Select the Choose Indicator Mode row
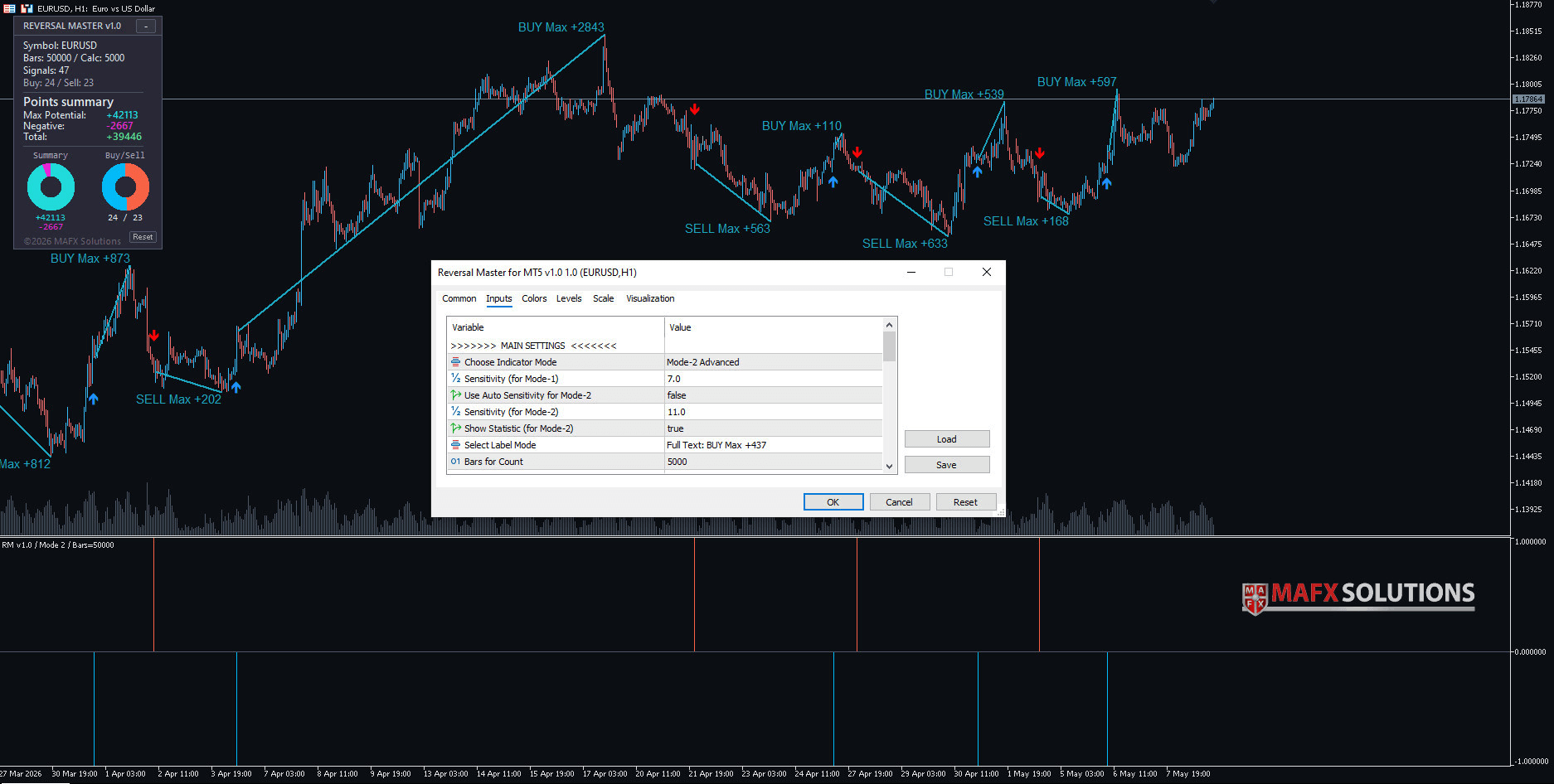Image resolution: width=1554 pixels, height=784 pixels. [x=664, y=362]
